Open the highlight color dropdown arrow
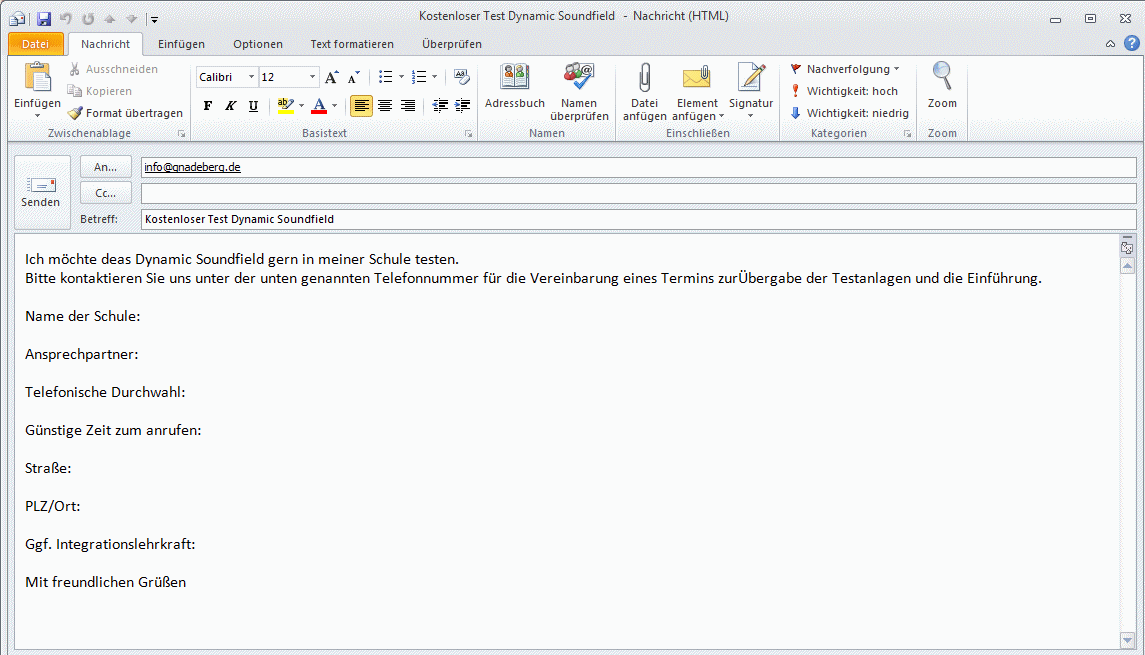The image size is (1145, 655). 301,106
